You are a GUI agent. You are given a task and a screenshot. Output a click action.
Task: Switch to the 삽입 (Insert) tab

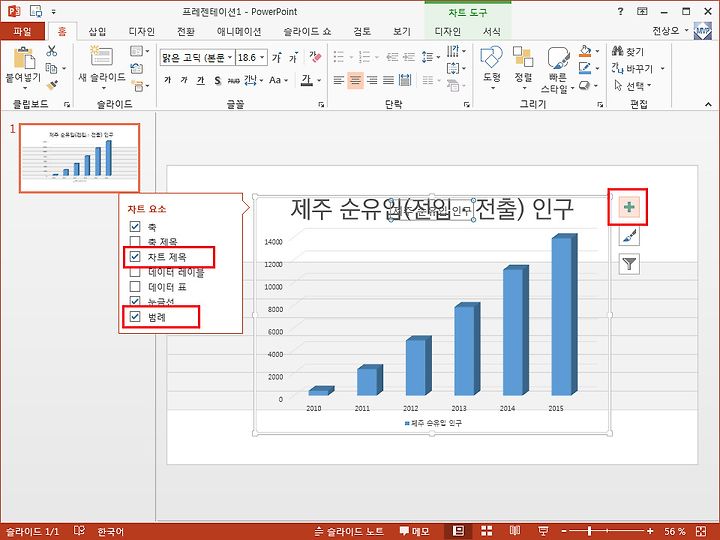(x=97, y=31)
